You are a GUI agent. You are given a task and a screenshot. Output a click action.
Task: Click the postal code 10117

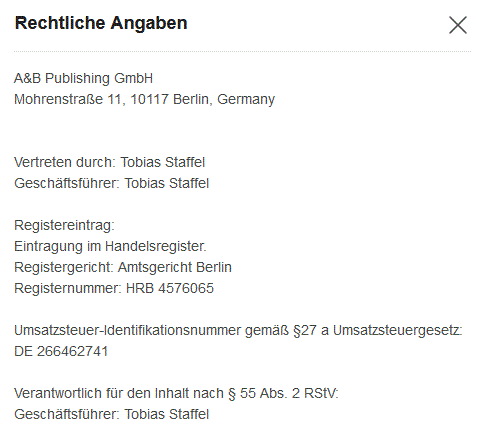[149, 99]
